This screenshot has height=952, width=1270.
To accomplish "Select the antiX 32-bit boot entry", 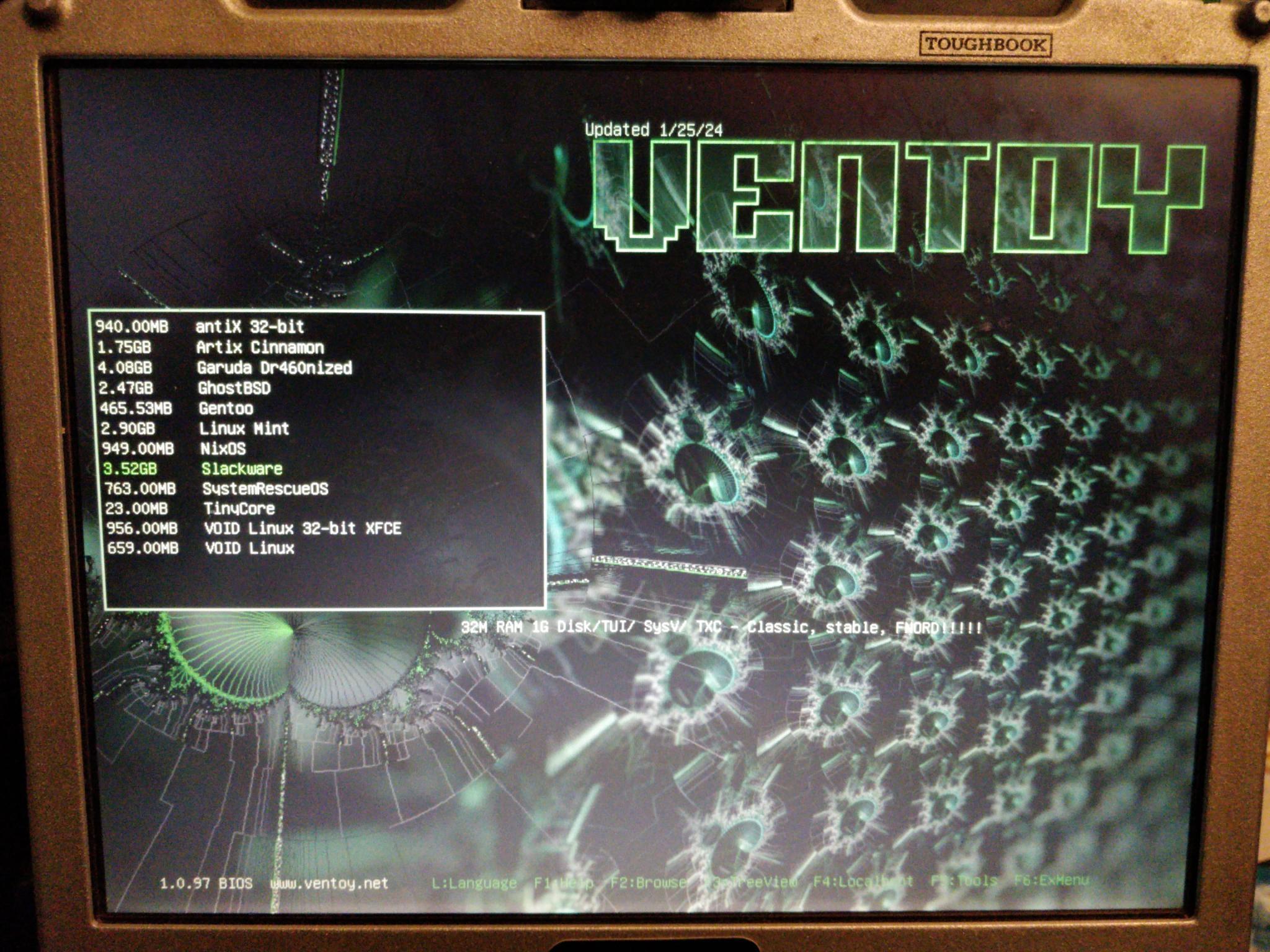I will click(x=316, y=327).
